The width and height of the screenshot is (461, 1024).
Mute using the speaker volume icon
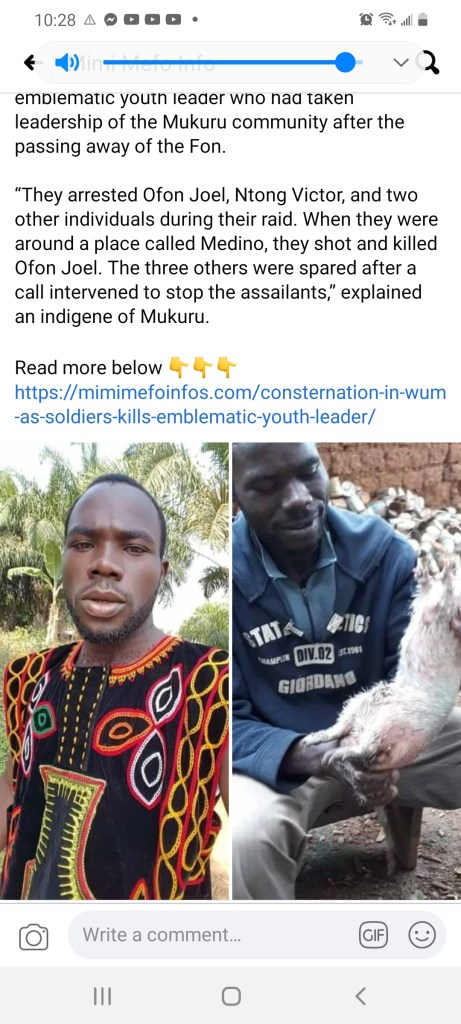[x=67, y=63]
